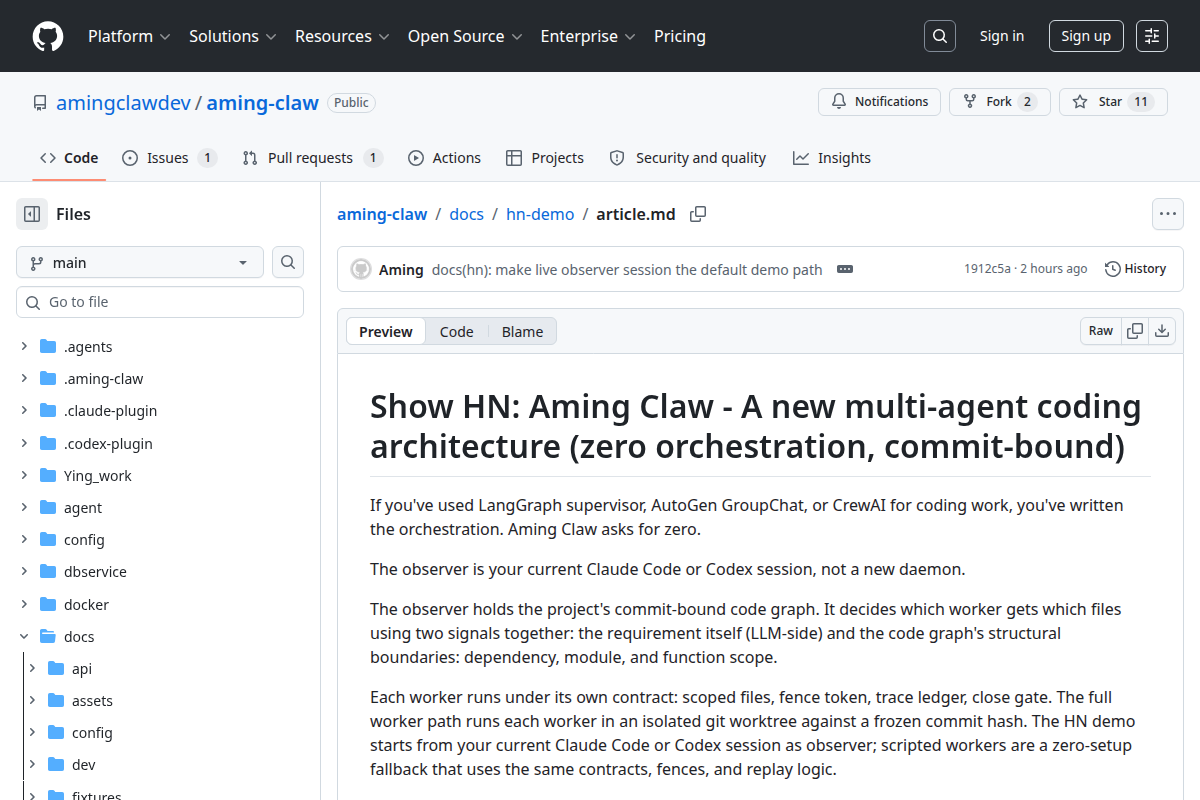Open the Enterprise dropdown menu
The height and width of the screenshot is (800, 1200).
click(x=588, y=36)
